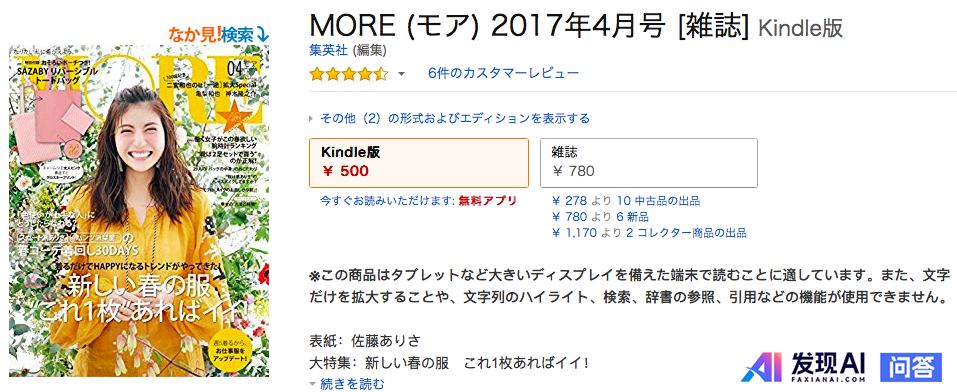Open 6件のカスタマーレビュー link

pyautogui.click(x=504, y=74)
